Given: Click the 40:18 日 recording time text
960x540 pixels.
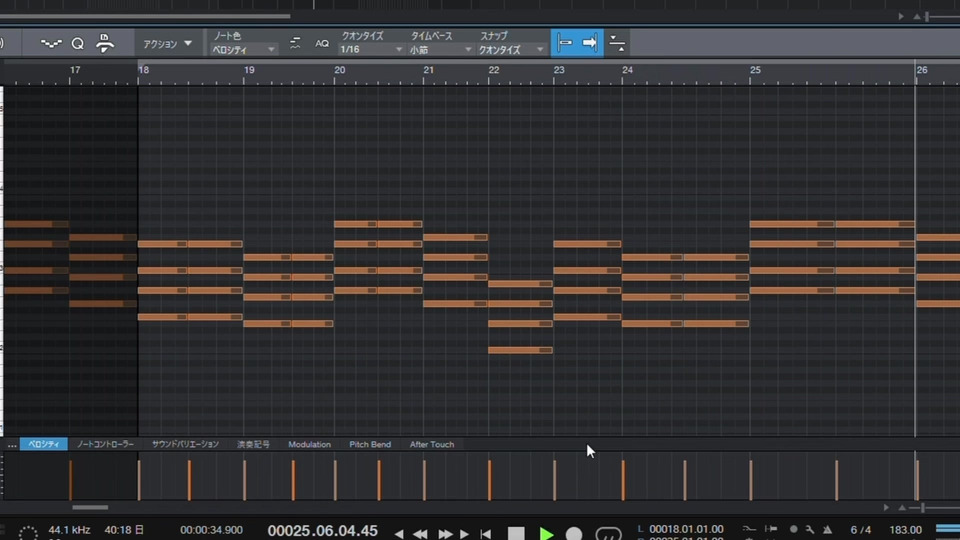Looking at the screenshot, I should 124,530.
